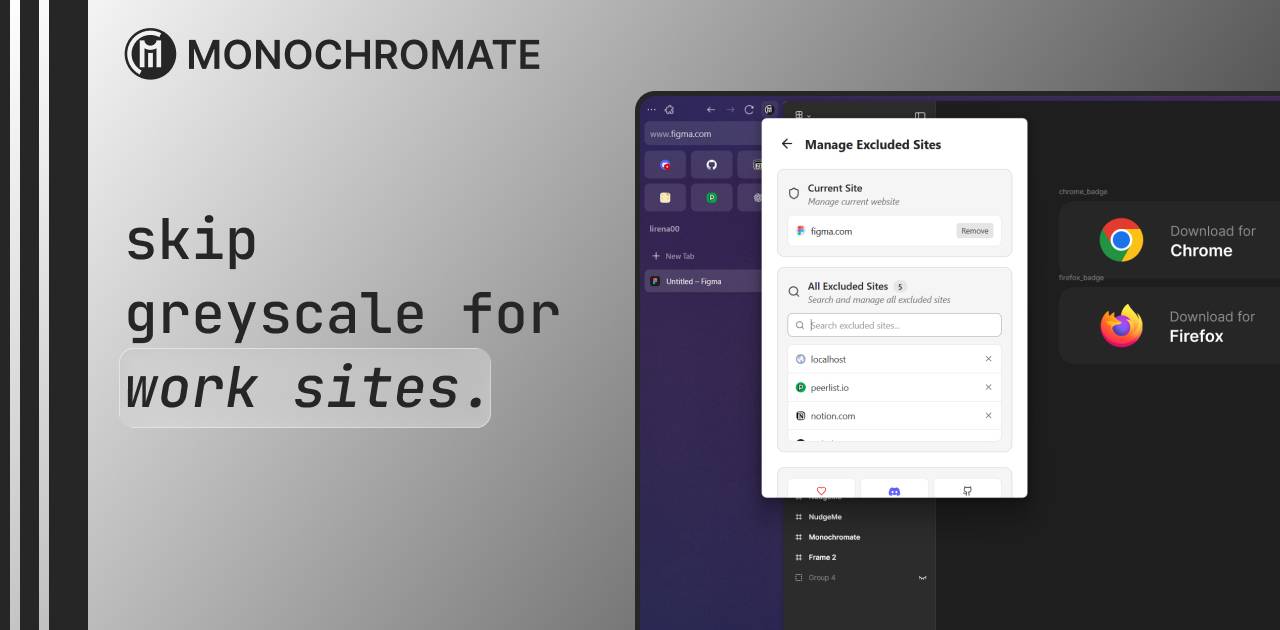Open the browser menu via the three dots
The height and width of the screenshot is (630, 1280).
(x=651, y=109)
